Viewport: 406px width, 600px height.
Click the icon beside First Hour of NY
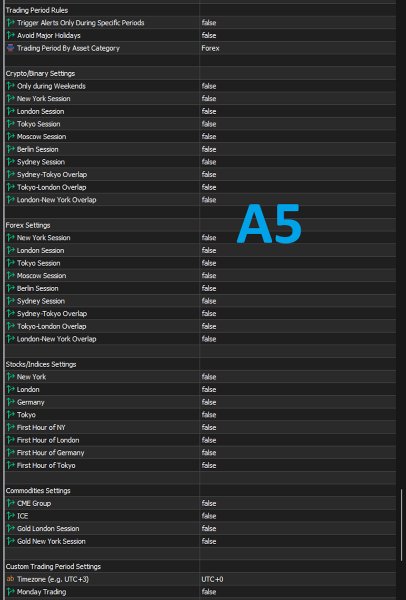pyautogui.click(x=11, y=427)
